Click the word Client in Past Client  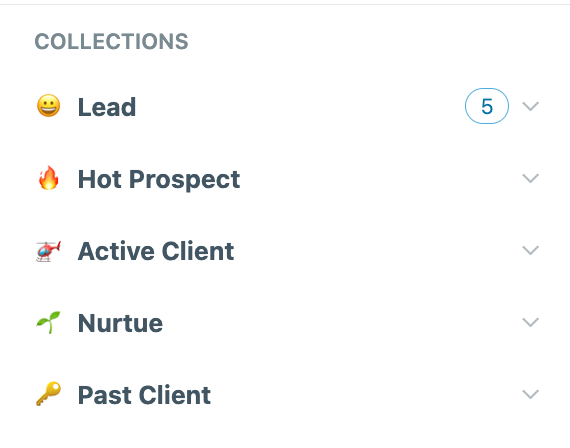tap(175, 395)
